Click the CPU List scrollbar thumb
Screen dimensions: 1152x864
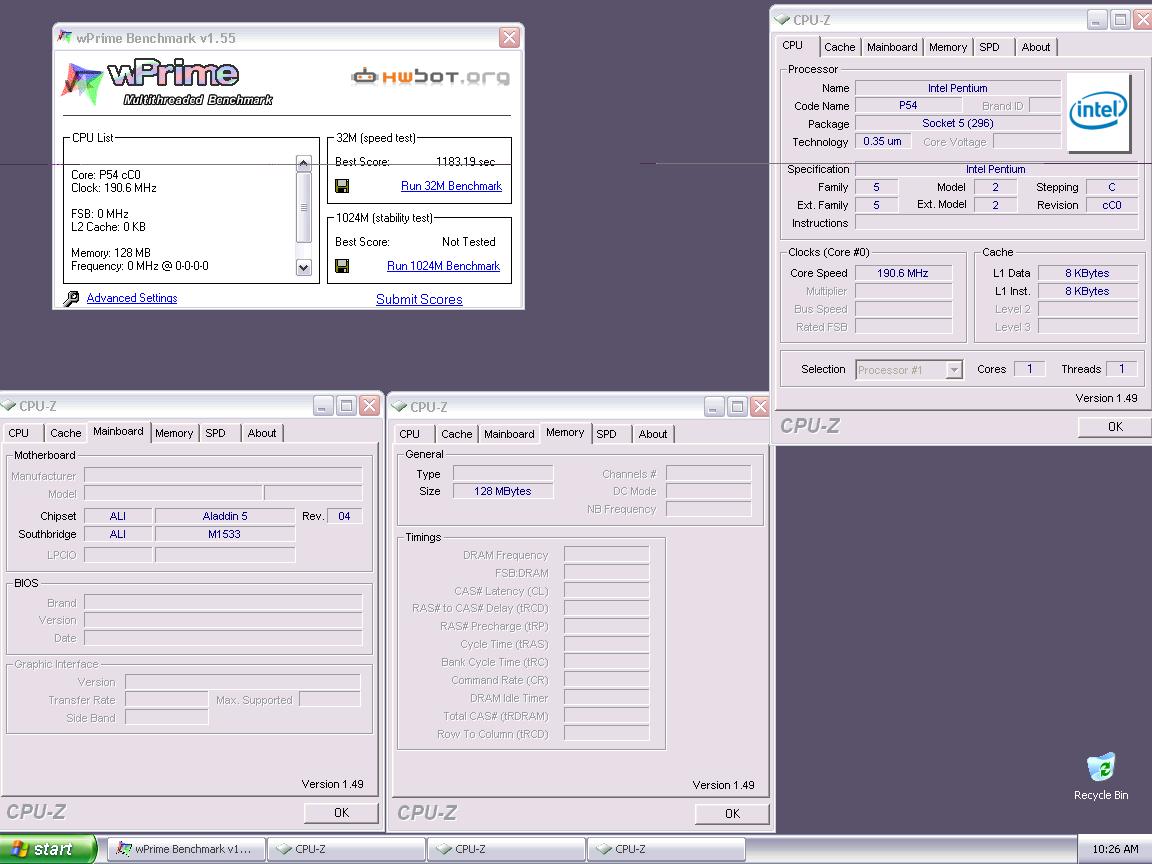tap(303, 207)
